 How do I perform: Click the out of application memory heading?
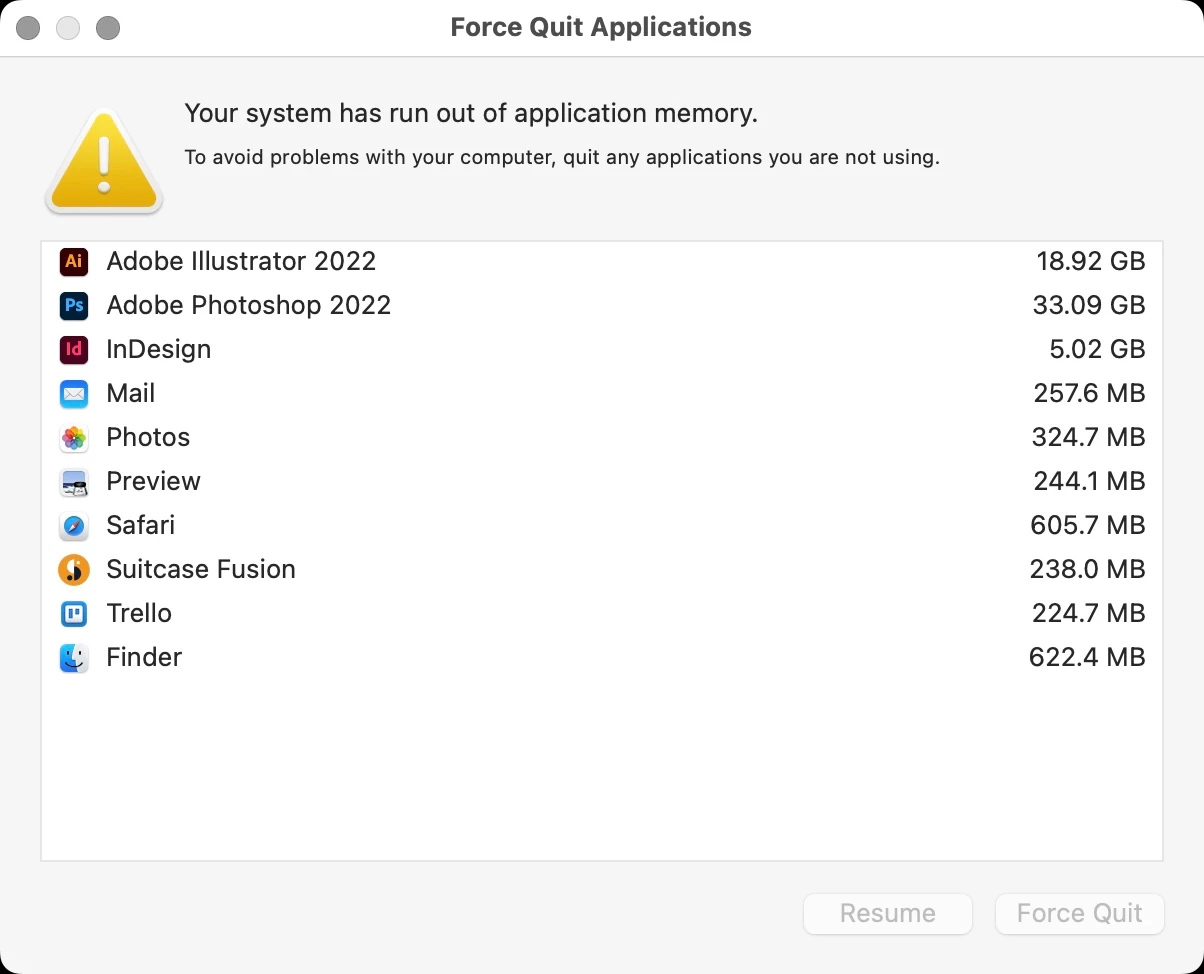(x=471, y=114)
